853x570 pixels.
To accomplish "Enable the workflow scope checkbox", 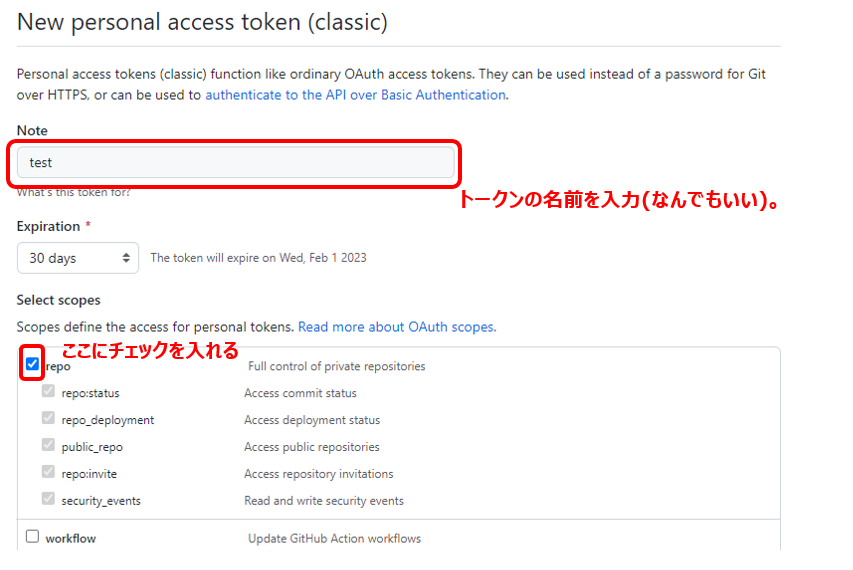I will (x=33, y=536).
